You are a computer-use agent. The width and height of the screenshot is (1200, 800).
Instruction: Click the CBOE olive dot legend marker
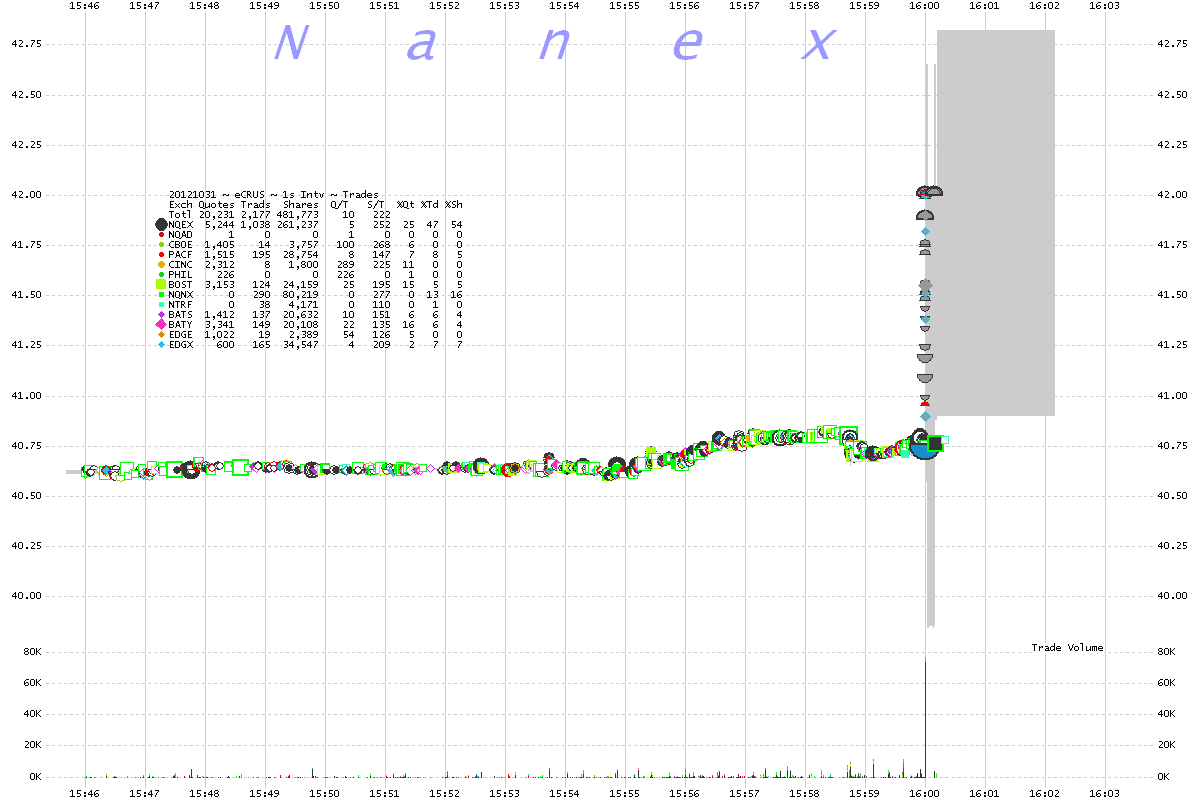[161, 244]
